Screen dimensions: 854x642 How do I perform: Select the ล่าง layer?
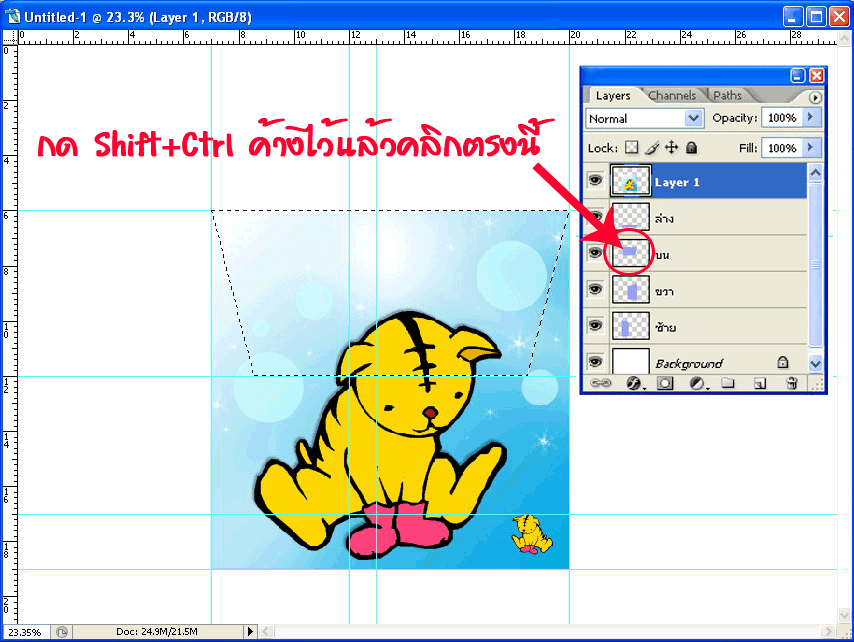(x=695, y=217)
